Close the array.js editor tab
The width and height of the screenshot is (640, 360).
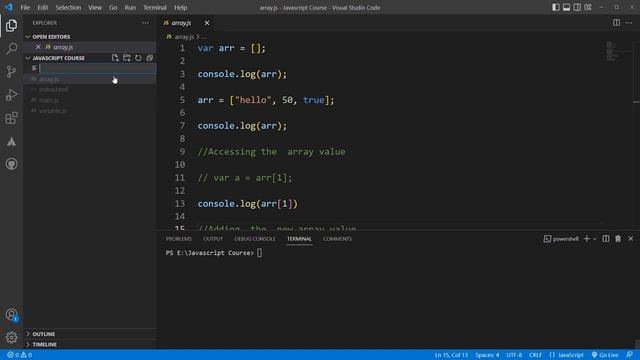207,23
